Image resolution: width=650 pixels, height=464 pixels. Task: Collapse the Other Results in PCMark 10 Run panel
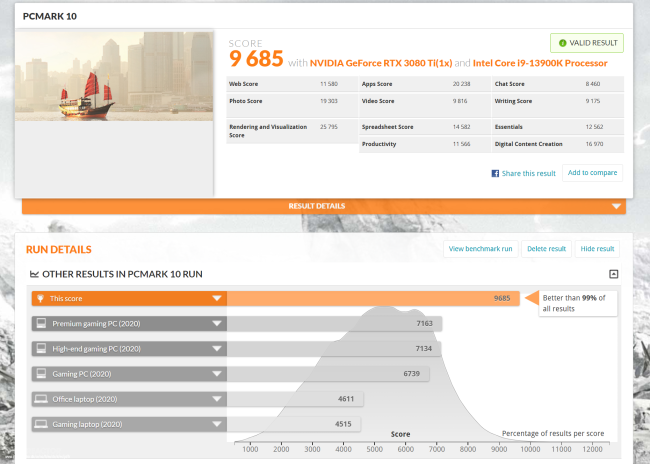[x=614, y=274]
